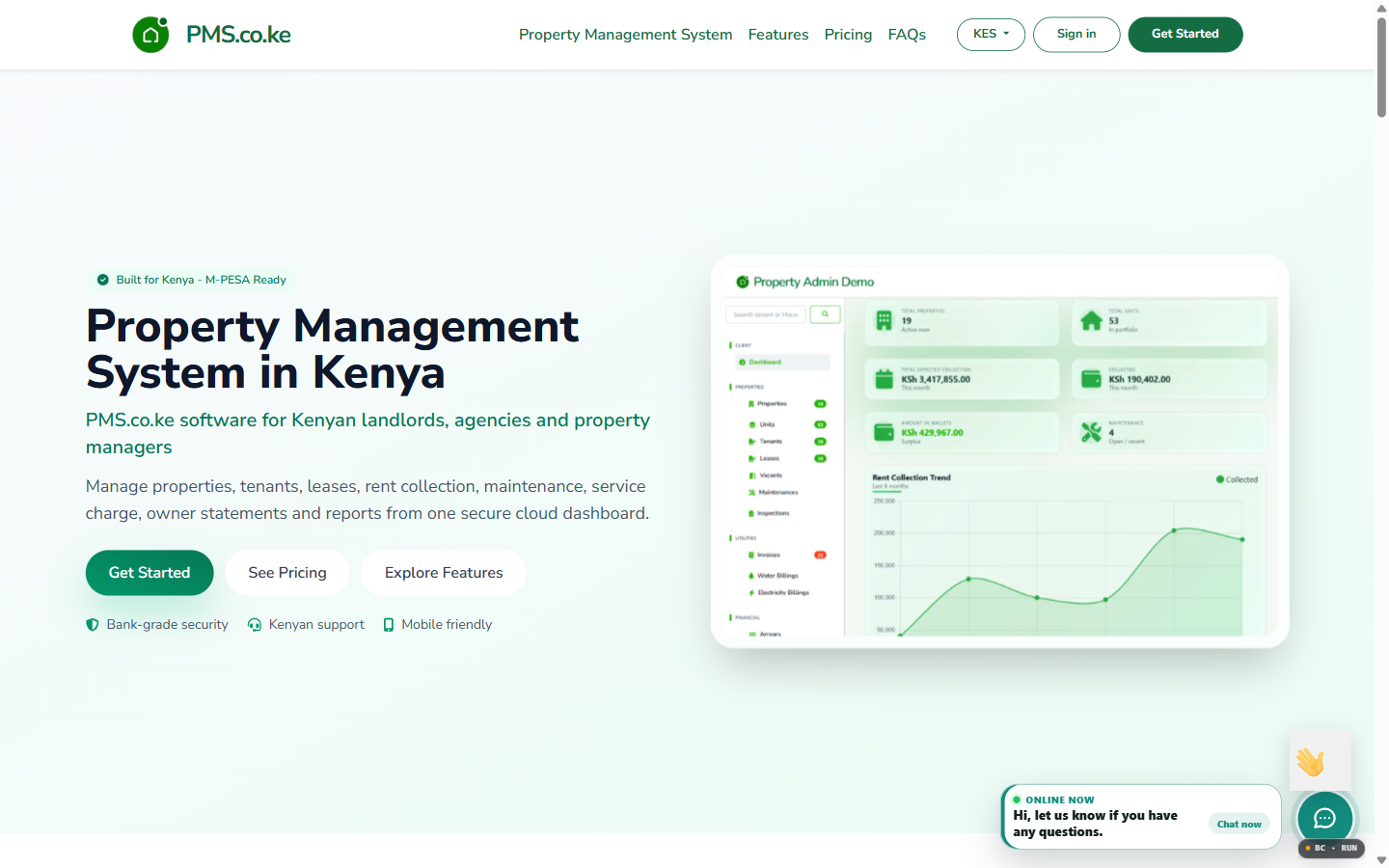
Task: Click the scrollbar down arrow
Action: point(1381,860)
